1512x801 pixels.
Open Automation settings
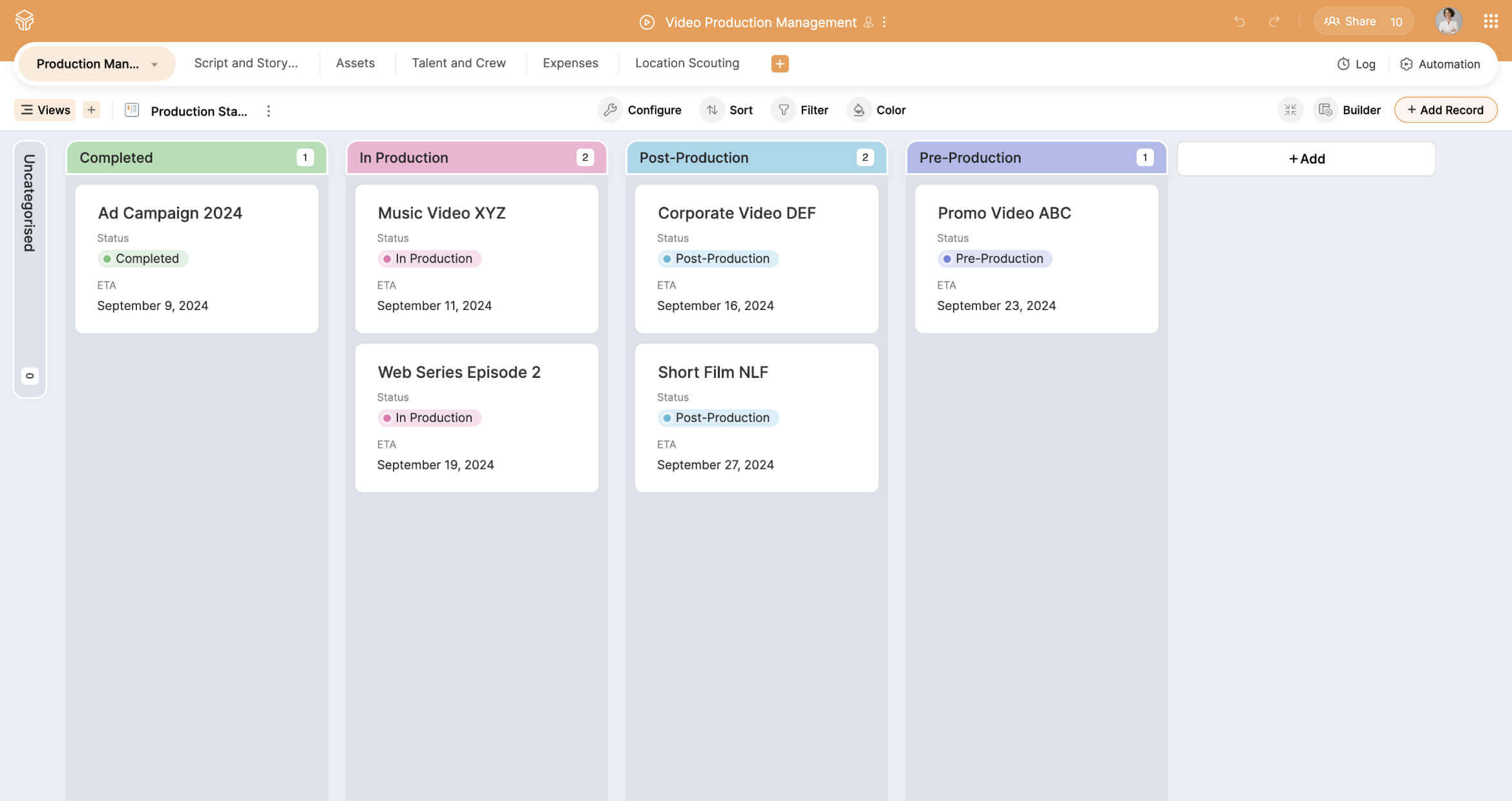pyautogui.click(x=1439, y=64)
